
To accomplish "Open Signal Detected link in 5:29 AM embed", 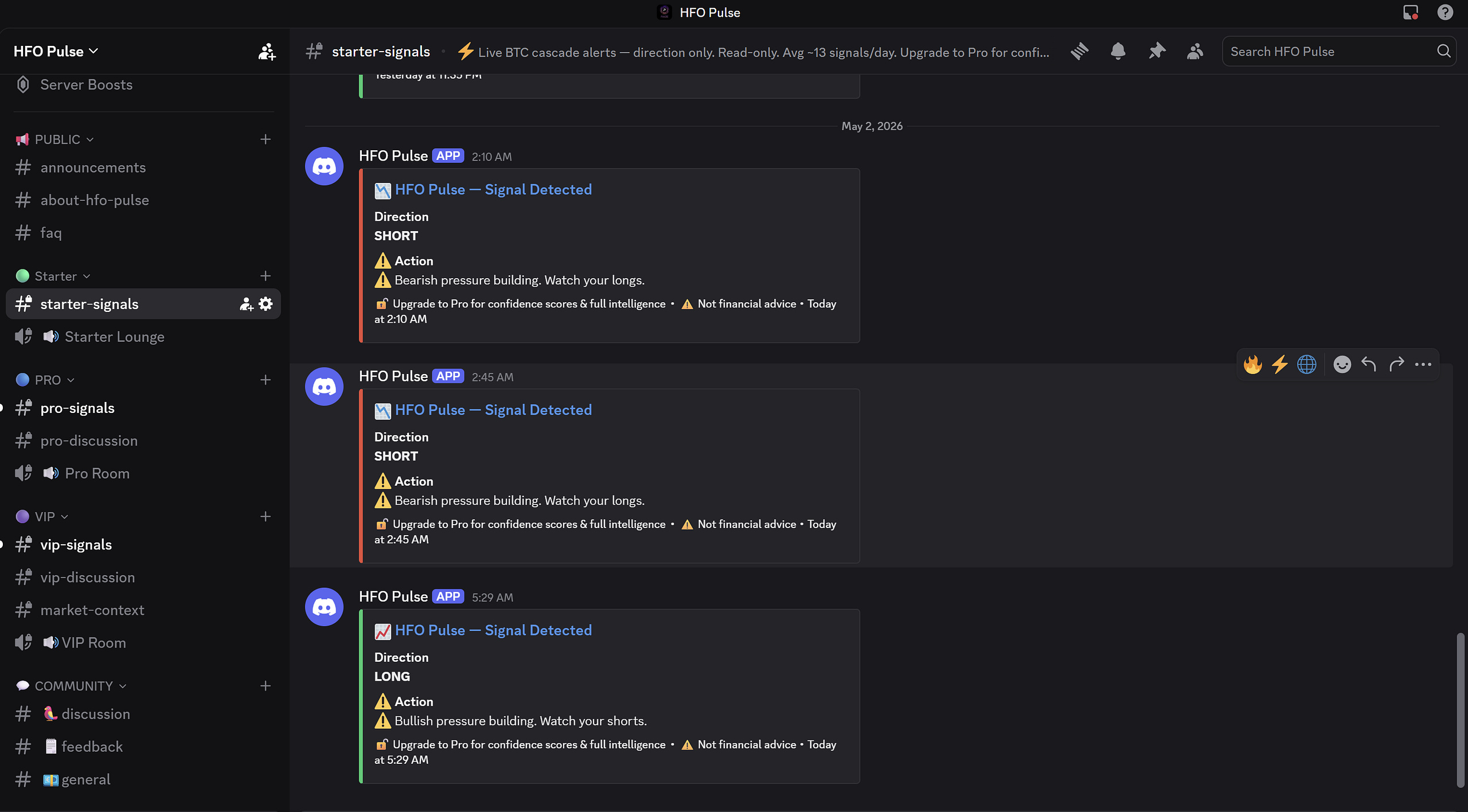I will [x=493, y=630].
